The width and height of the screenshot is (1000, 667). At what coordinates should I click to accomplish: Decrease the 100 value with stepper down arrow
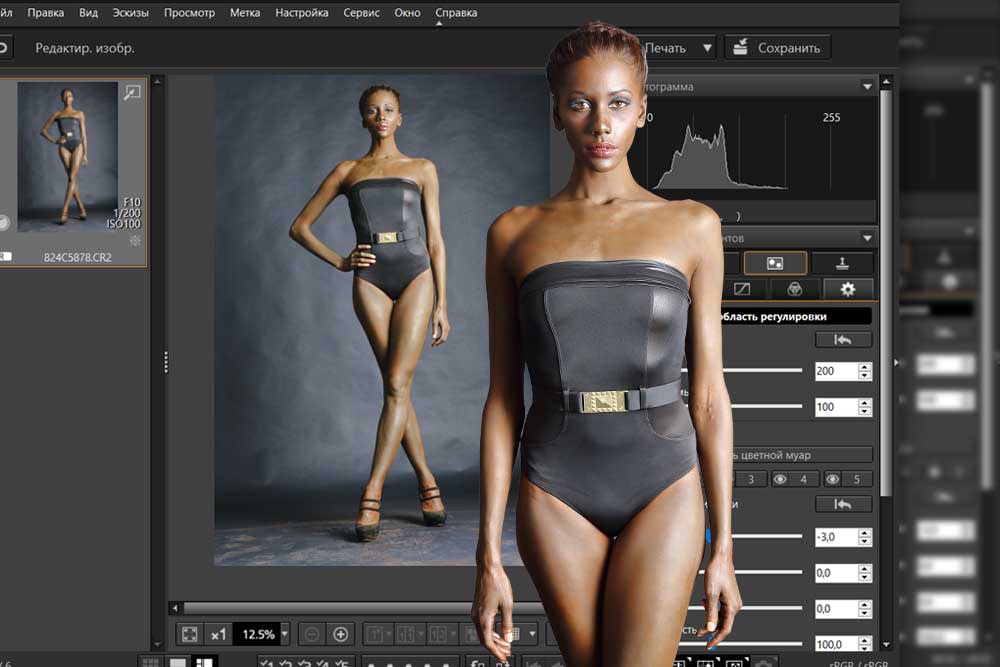865,411
